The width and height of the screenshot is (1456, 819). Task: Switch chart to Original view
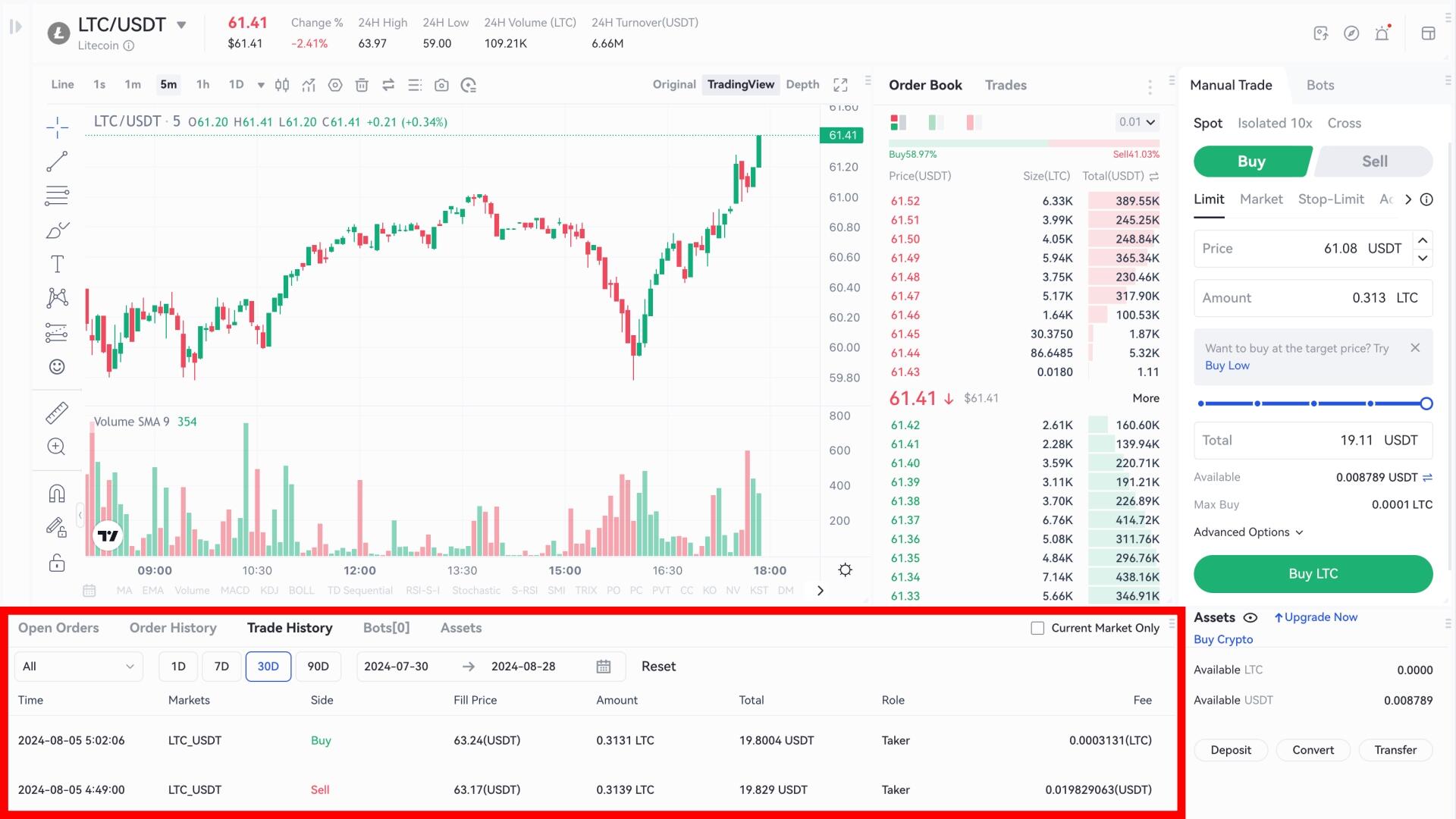click(674, 84)
